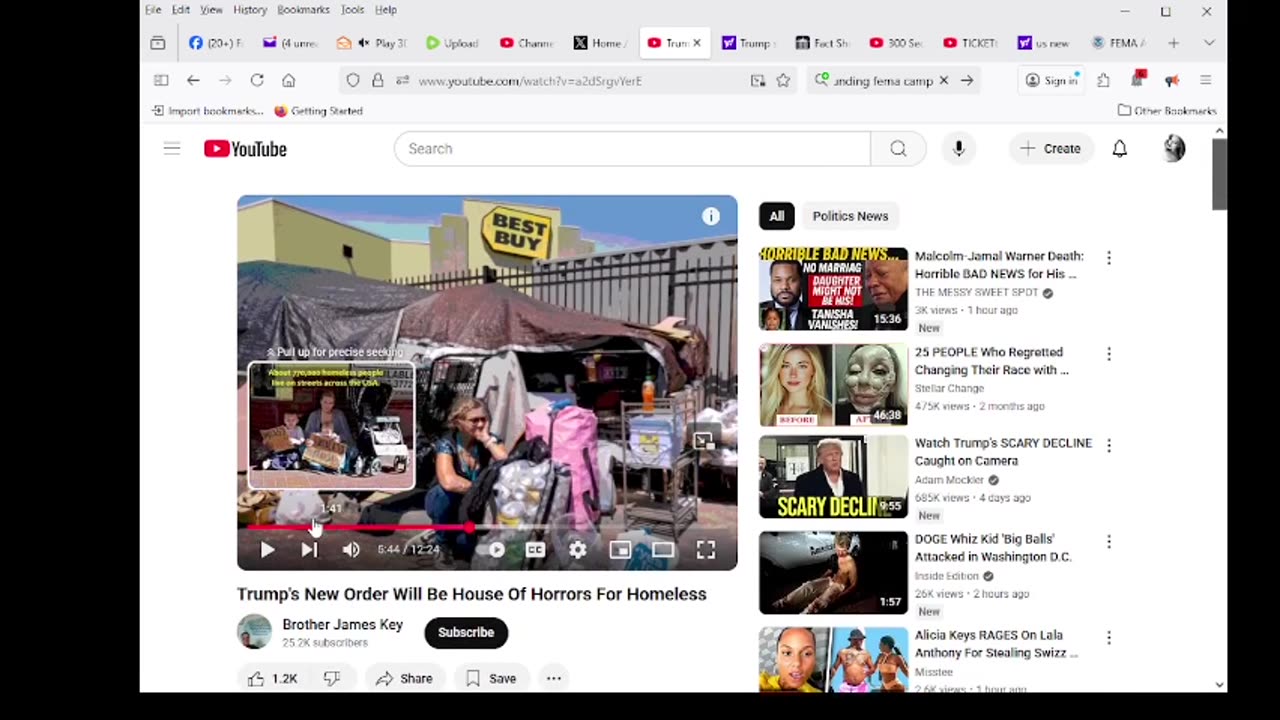Switch to miniplayer mode
The width and height of the screenshot is (1280, 720).
click(620, 549)
